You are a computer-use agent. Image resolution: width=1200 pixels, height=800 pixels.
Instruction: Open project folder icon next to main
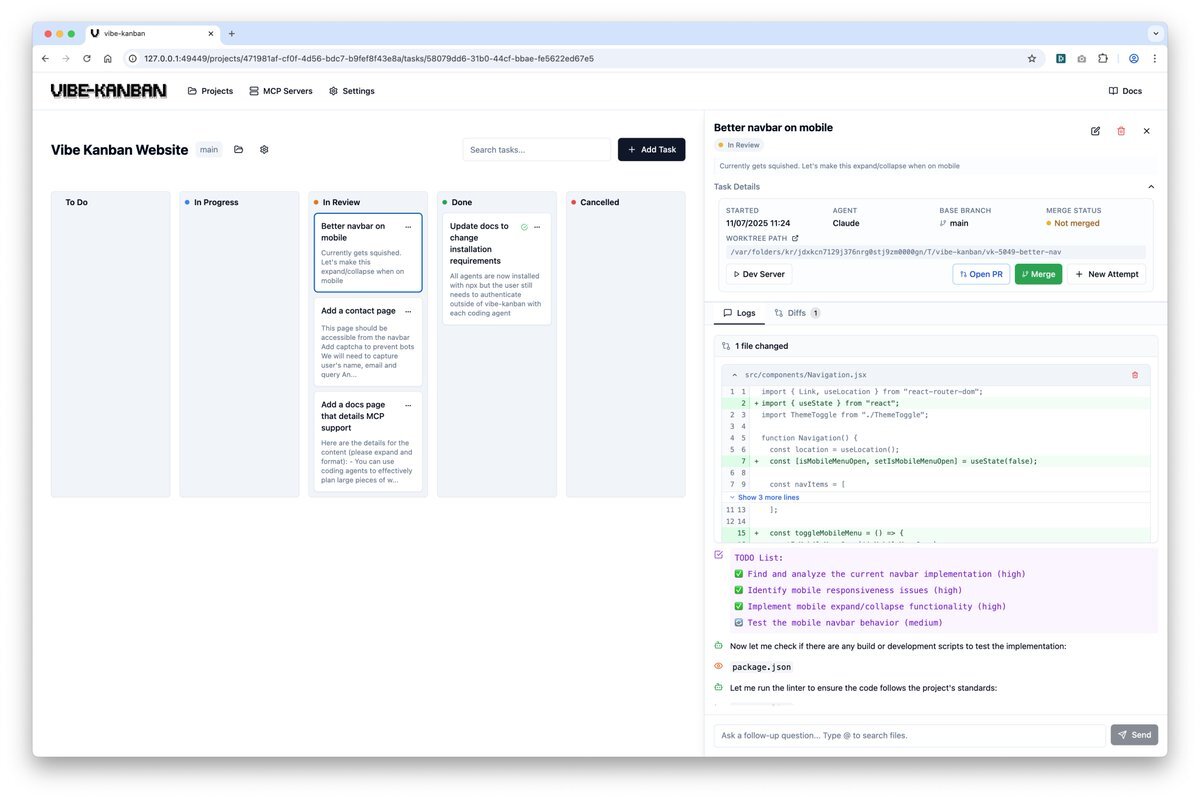pos(239,150)
